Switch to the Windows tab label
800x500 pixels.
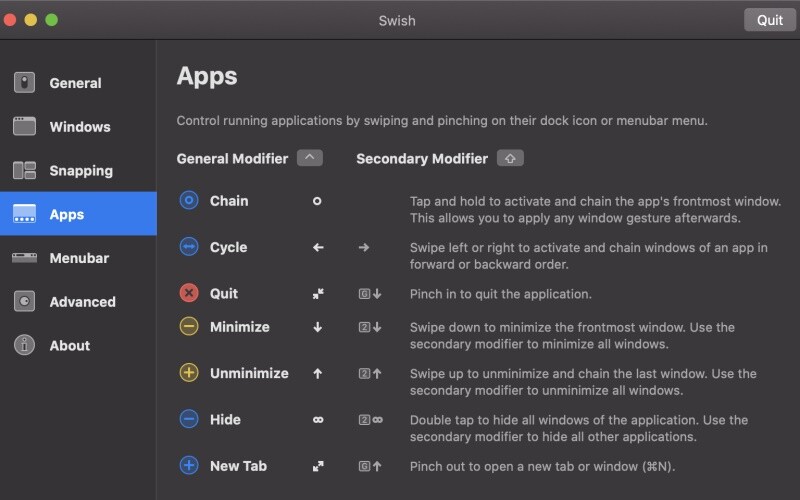80,127
